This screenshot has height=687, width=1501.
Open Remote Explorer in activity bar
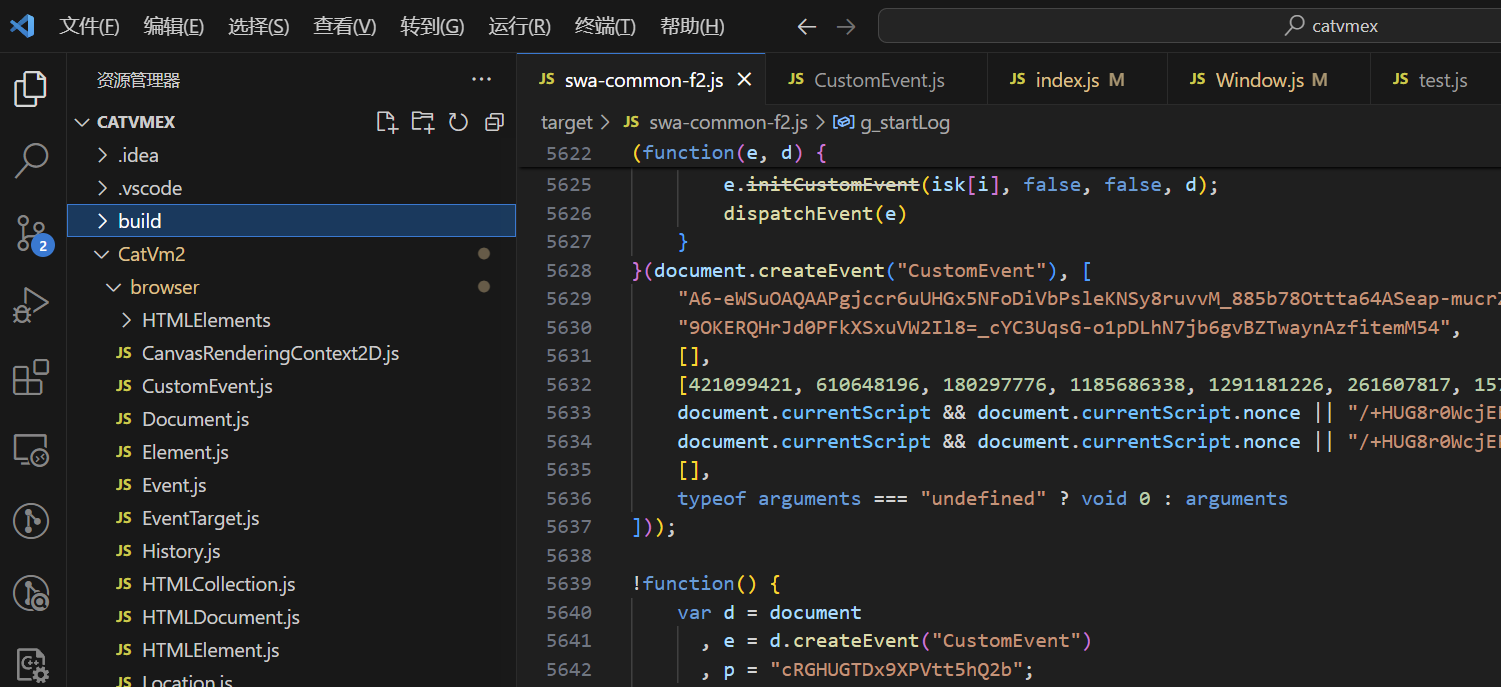tap(31, 450)
